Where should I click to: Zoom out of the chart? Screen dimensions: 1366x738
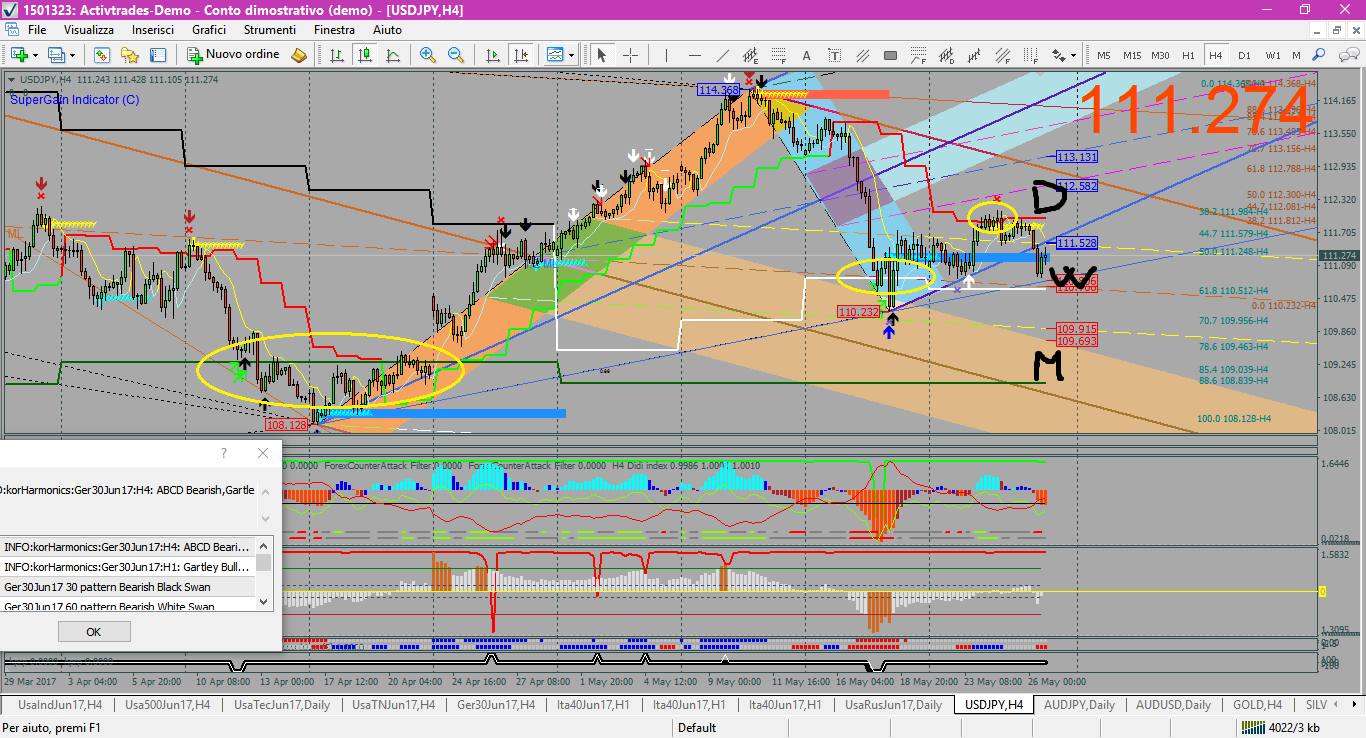[456, 55]
